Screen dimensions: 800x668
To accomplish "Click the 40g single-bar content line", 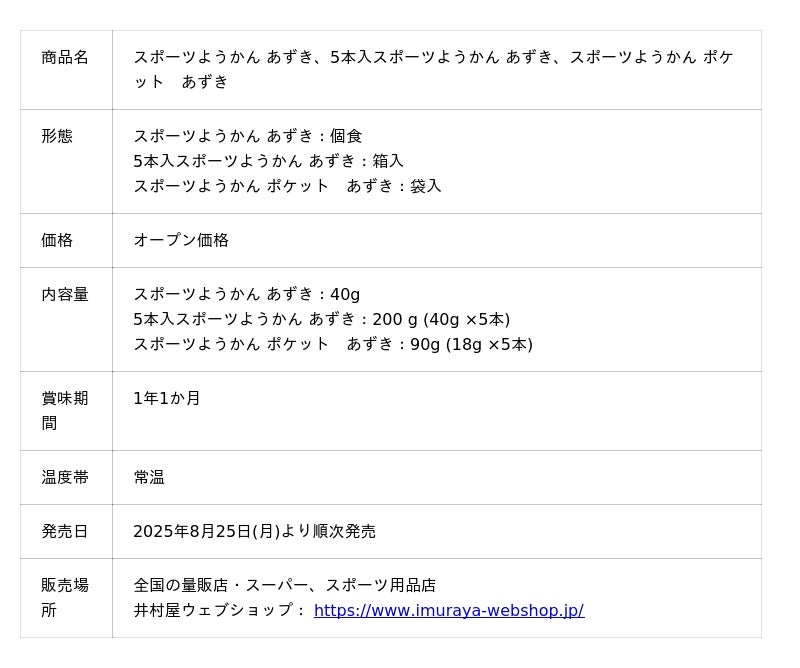I will point(246,294).
